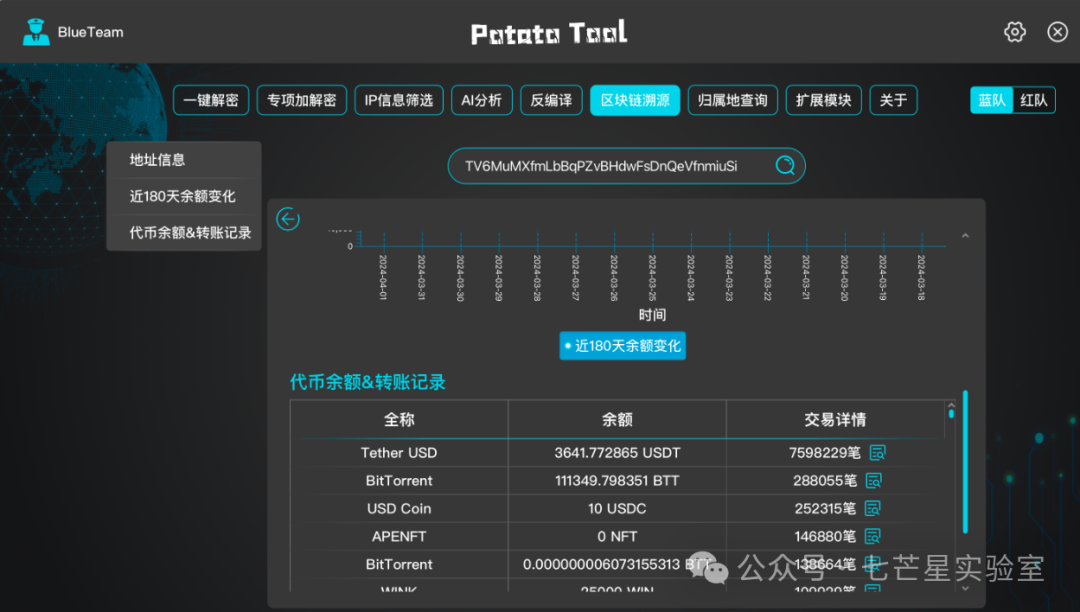Image resolution: width=1080 pixels, height=612 pixels.
Task: Click the panel scroll-up arrow near chart
Action: 965,236
